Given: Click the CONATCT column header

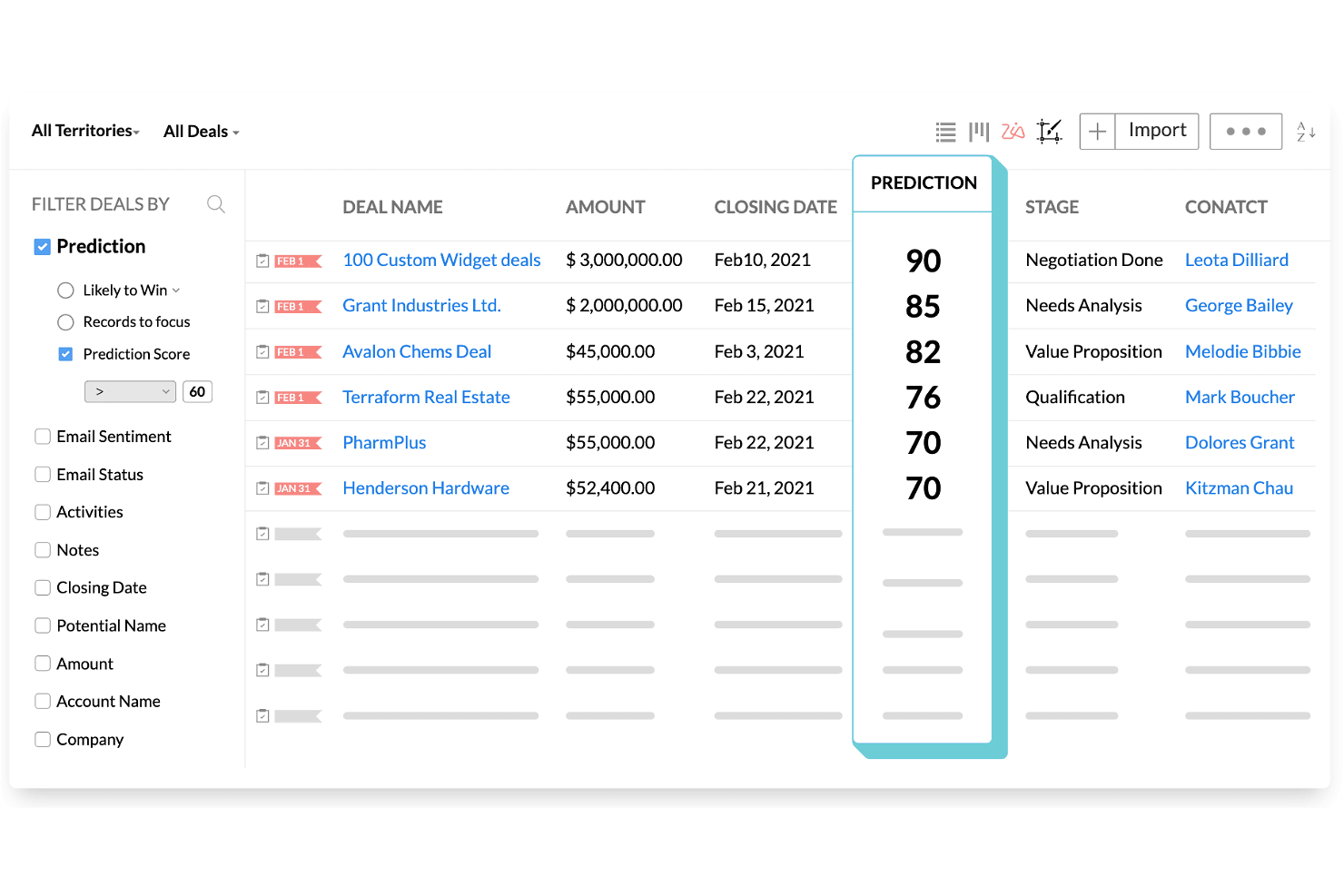Looking at the screenshot, I should [1226, 207].
